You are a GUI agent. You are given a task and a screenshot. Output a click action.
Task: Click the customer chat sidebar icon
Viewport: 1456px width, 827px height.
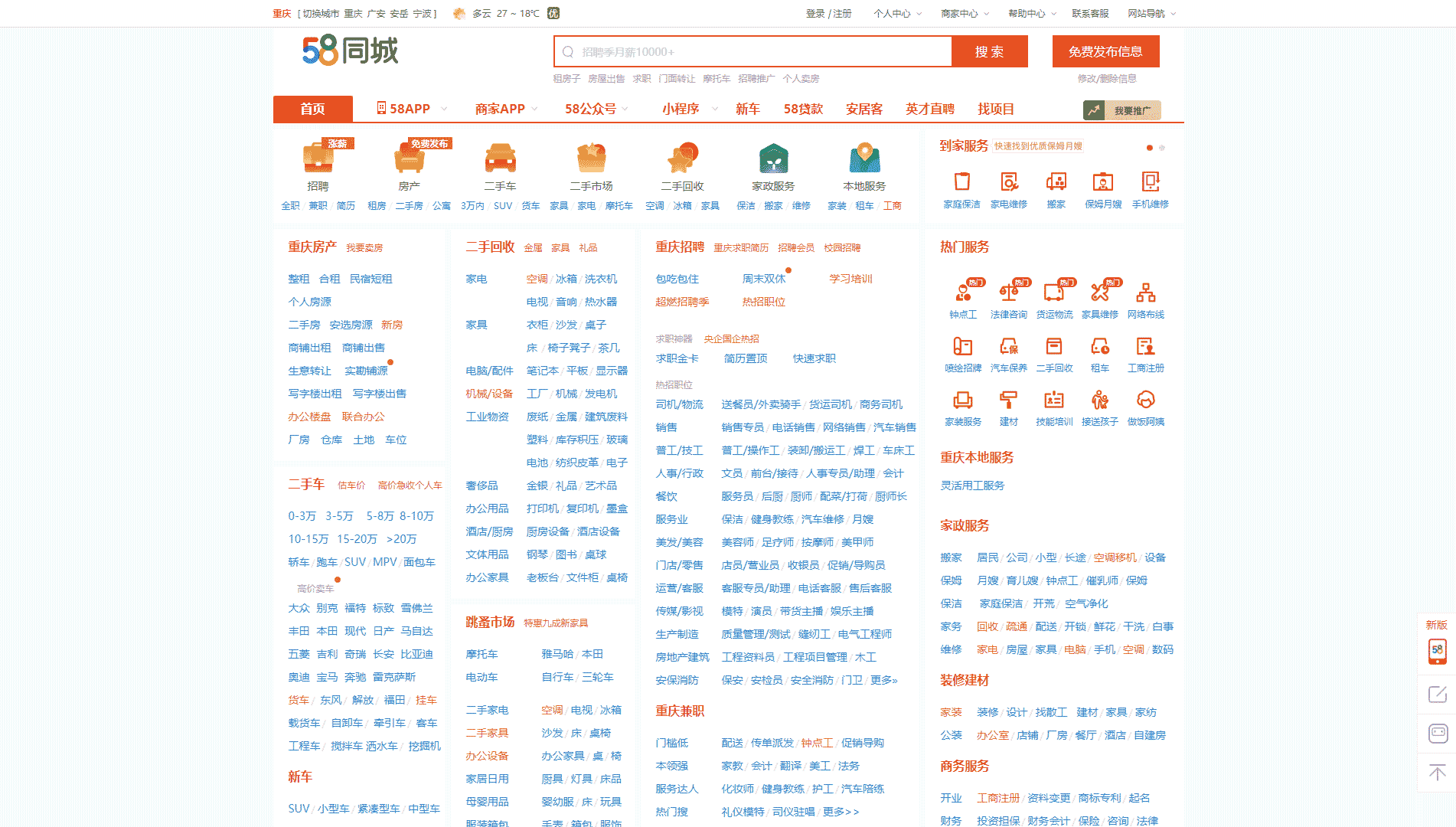[1438, 734]
